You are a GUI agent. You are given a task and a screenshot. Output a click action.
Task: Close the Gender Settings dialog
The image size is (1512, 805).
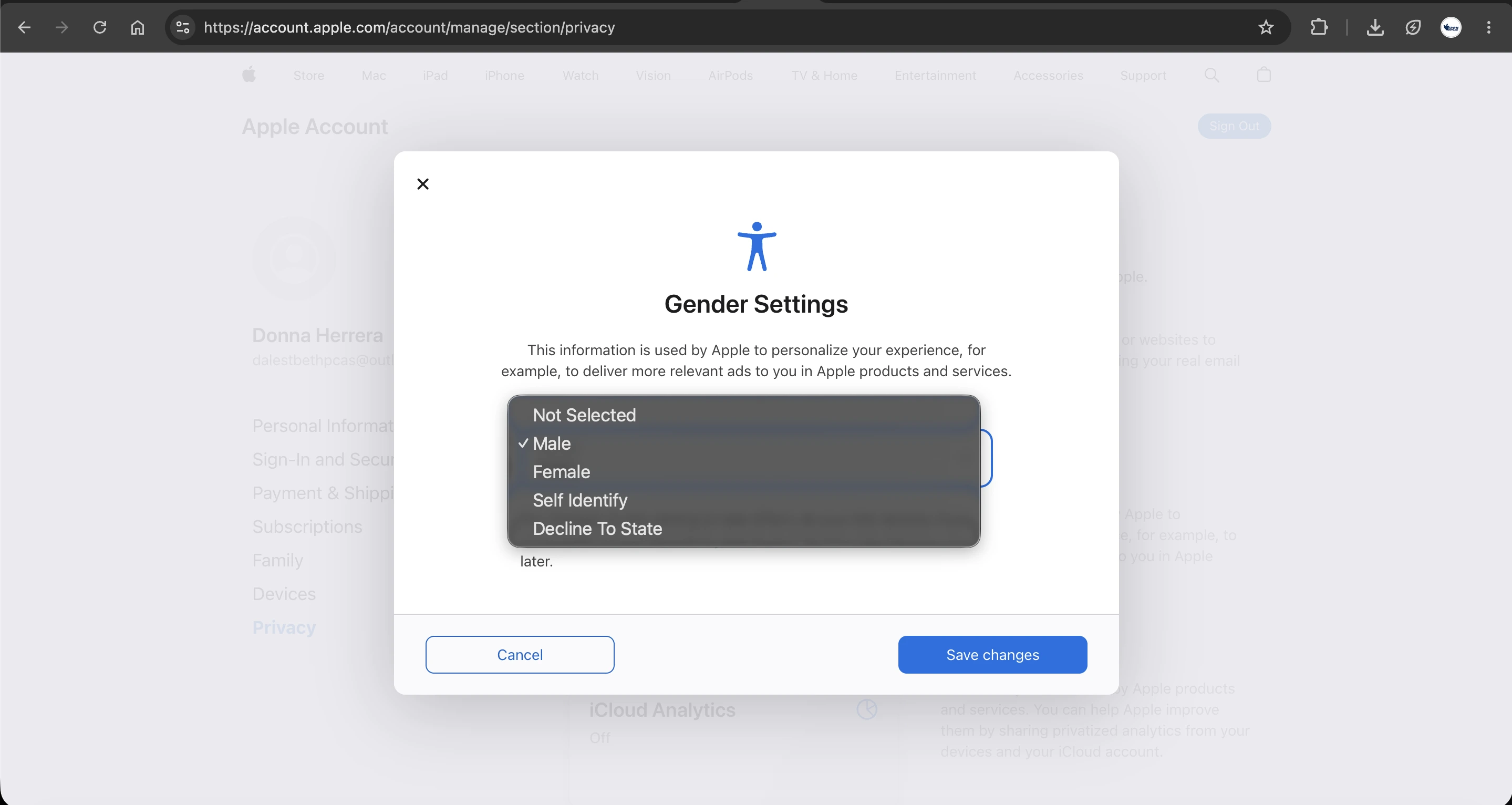[422, 184]
